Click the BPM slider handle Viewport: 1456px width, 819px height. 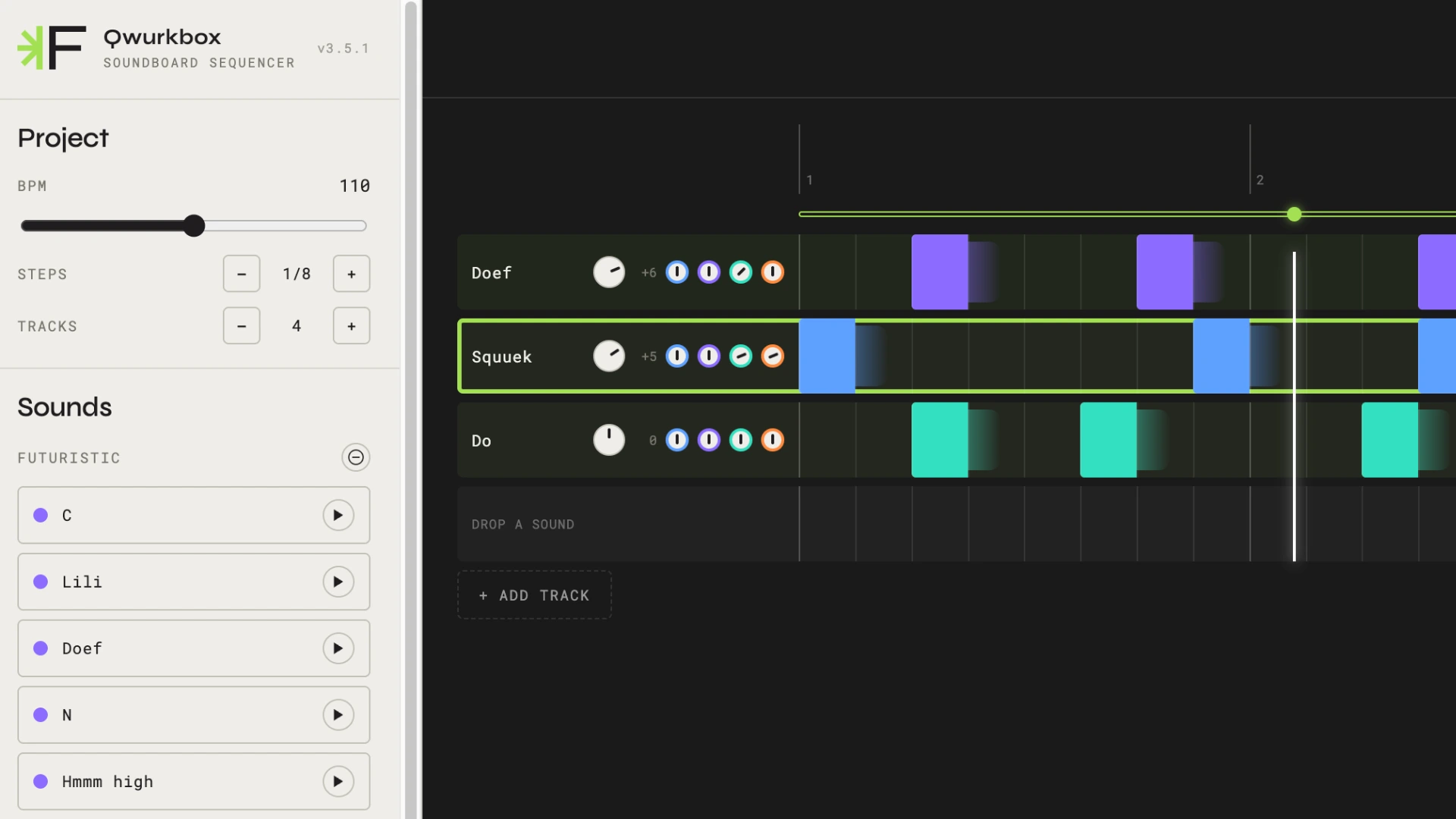pyautogui.click(x=194, y=225)
